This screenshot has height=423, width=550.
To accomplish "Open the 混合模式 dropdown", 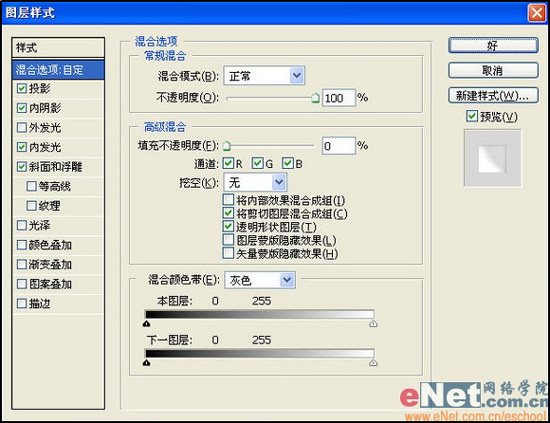I will point(264,75).
